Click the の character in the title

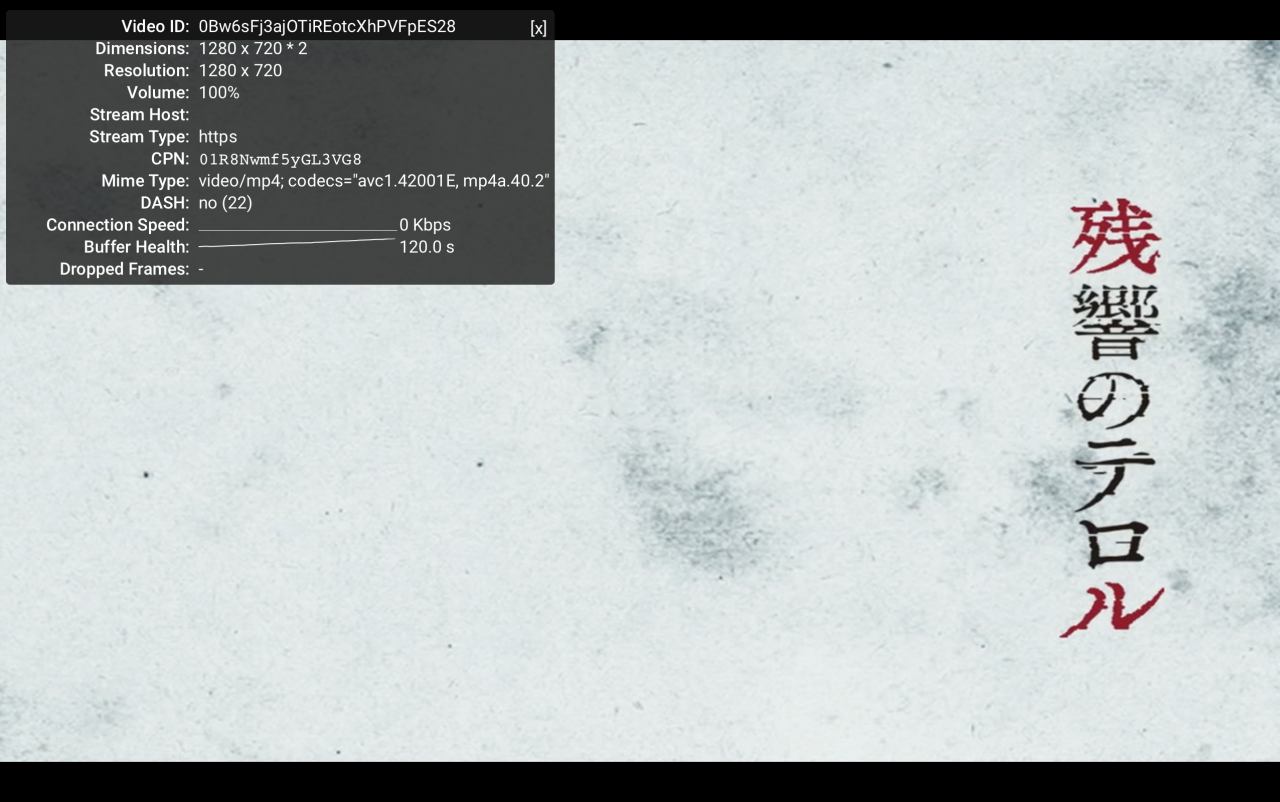[1114, 403]
